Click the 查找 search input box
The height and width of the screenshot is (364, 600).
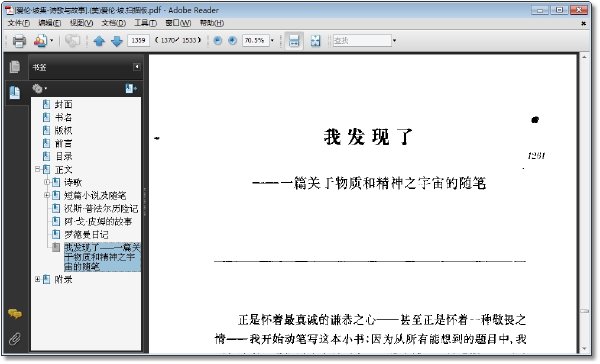(x=362, y=40)
